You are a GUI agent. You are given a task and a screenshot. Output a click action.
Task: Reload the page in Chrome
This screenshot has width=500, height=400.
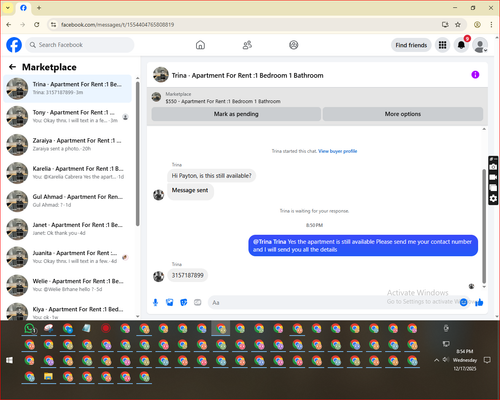37,24
